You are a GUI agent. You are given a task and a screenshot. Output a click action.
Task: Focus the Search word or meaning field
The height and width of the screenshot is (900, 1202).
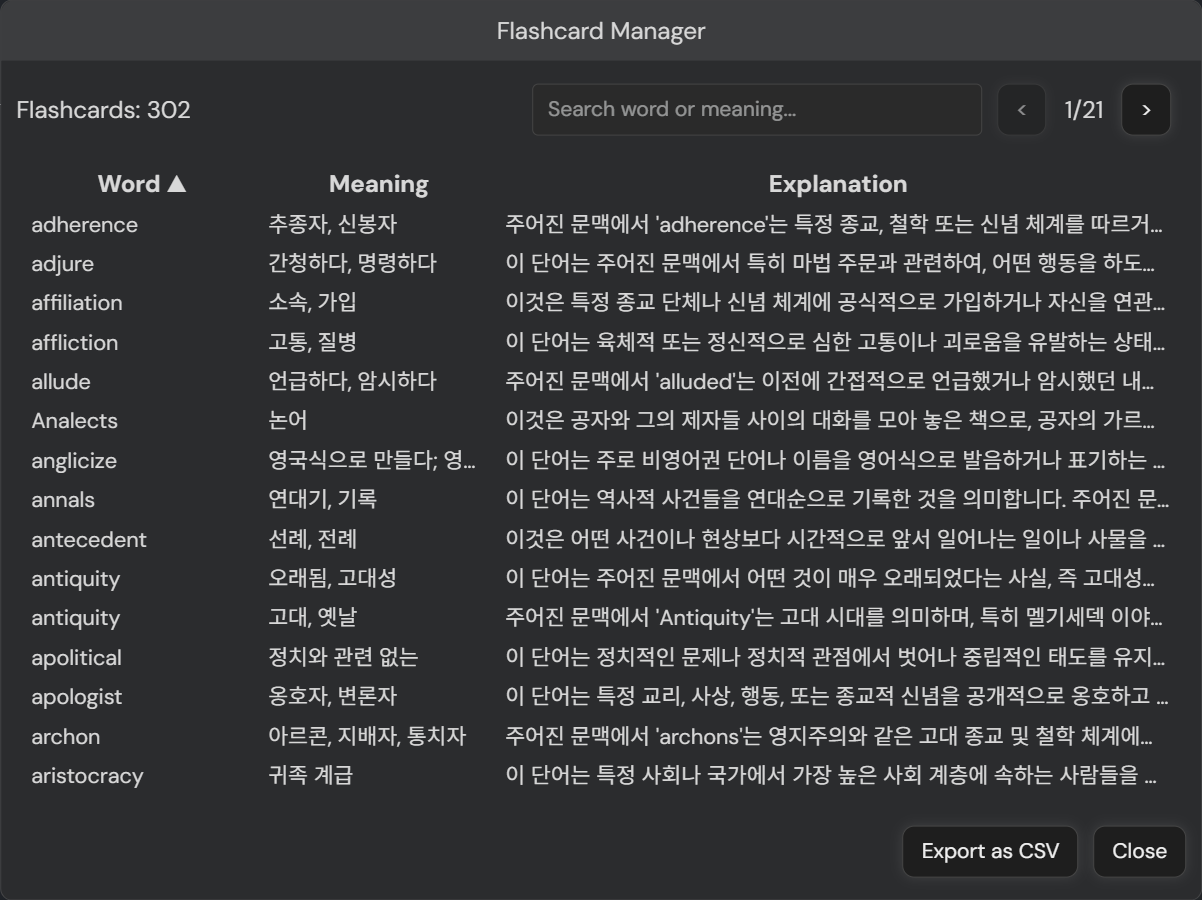[756, 110]
